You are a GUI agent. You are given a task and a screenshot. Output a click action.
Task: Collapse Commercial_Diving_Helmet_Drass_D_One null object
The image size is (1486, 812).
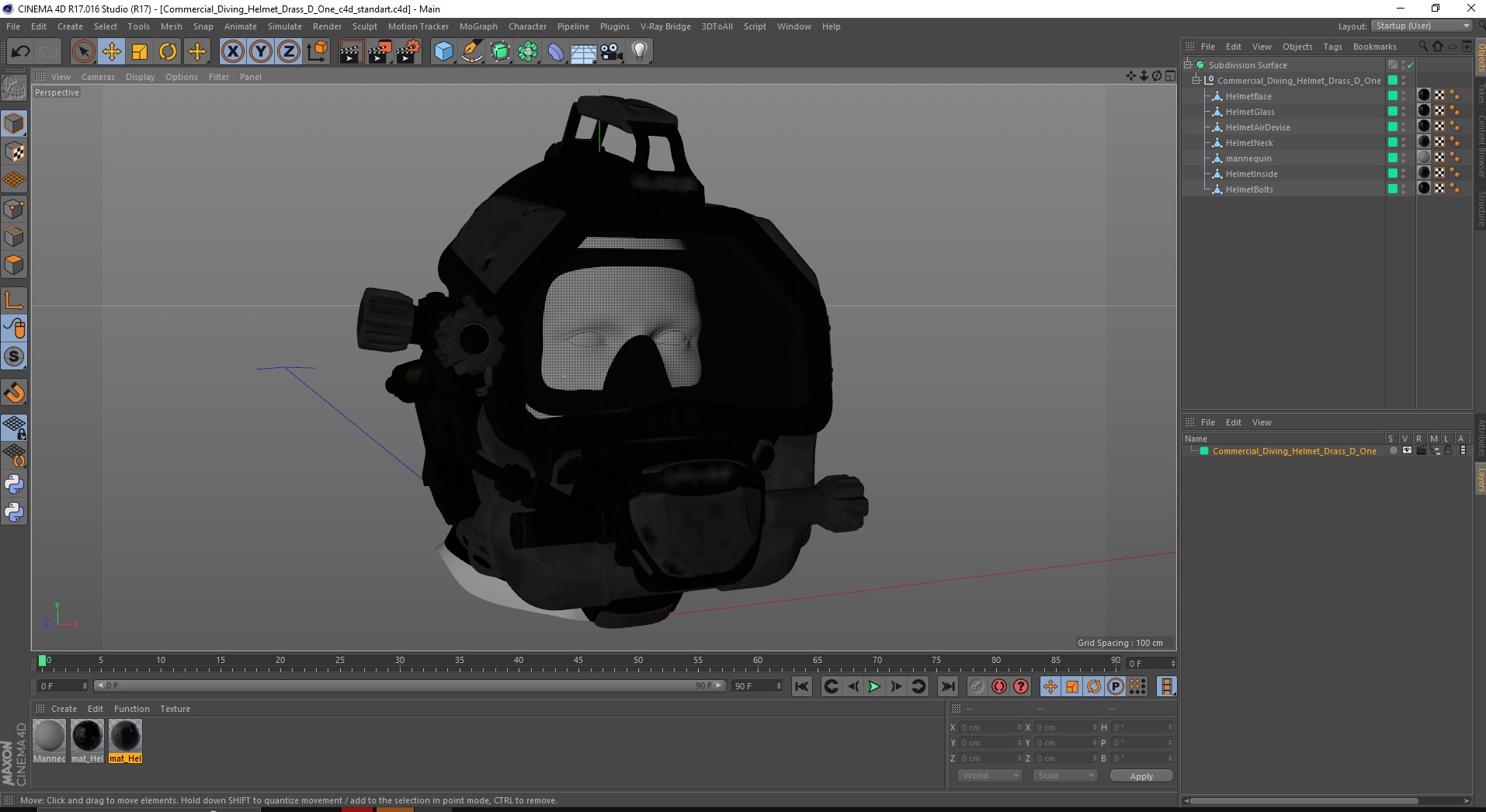(1196, 81)
